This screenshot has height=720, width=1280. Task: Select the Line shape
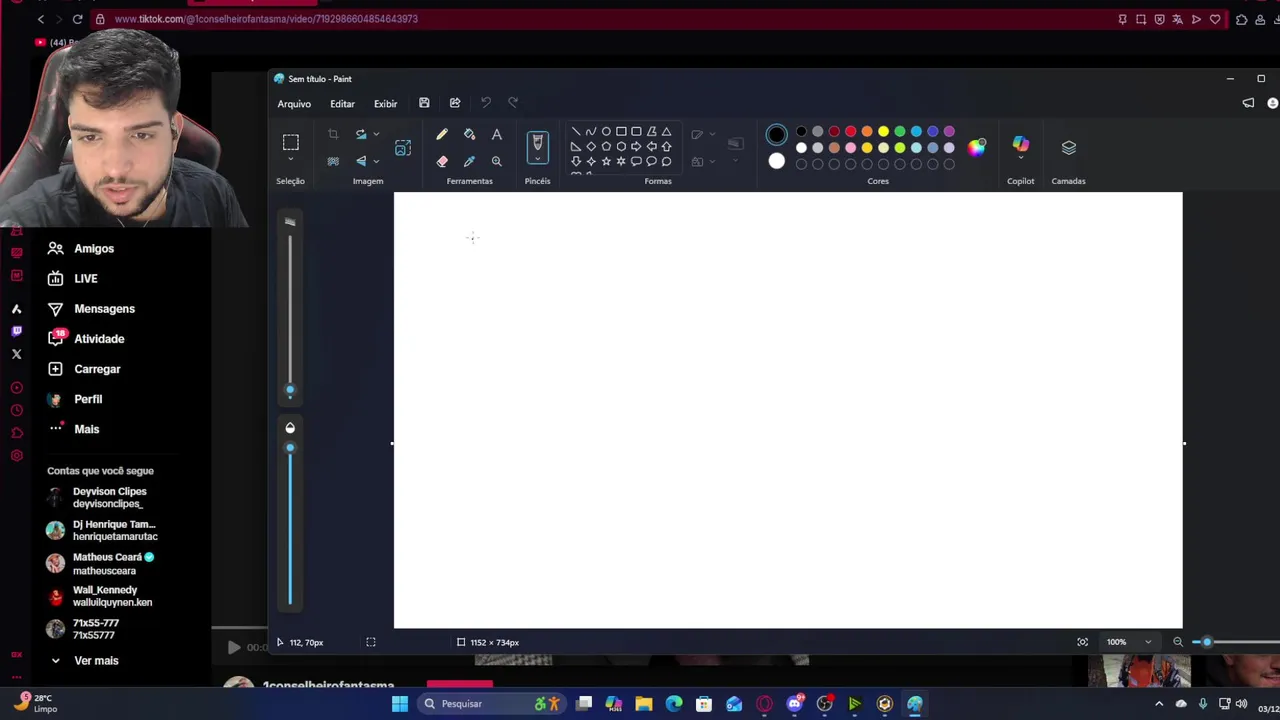coord(576,131)
